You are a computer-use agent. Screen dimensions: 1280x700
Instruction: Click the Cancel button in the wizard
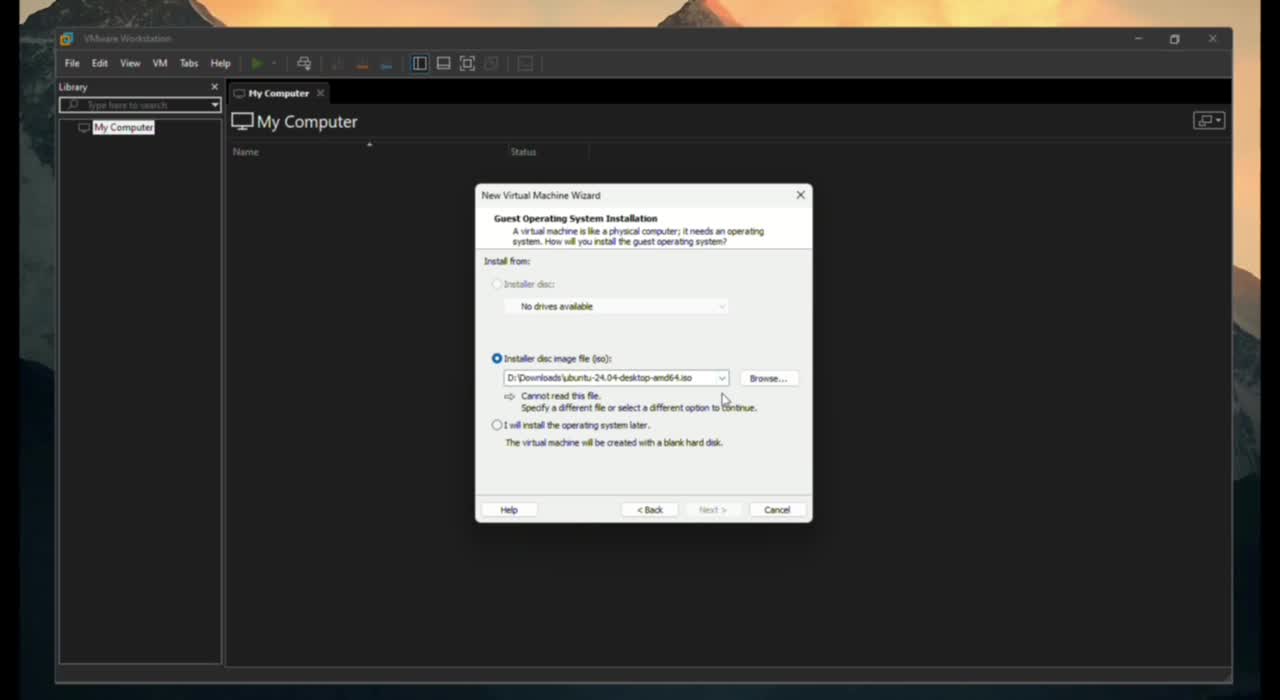tap(777, 510)
